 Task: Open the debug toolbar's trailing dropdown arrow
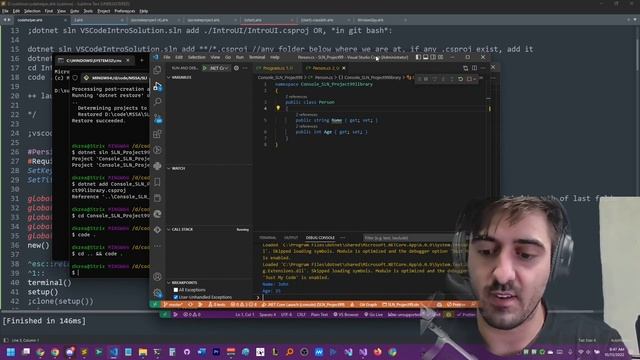(x=475, y=79)
